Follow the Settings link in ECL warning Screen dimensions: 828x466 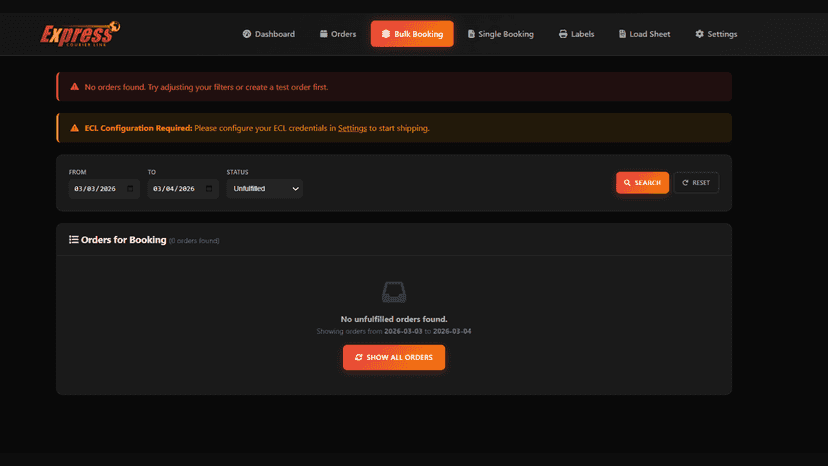352,128
